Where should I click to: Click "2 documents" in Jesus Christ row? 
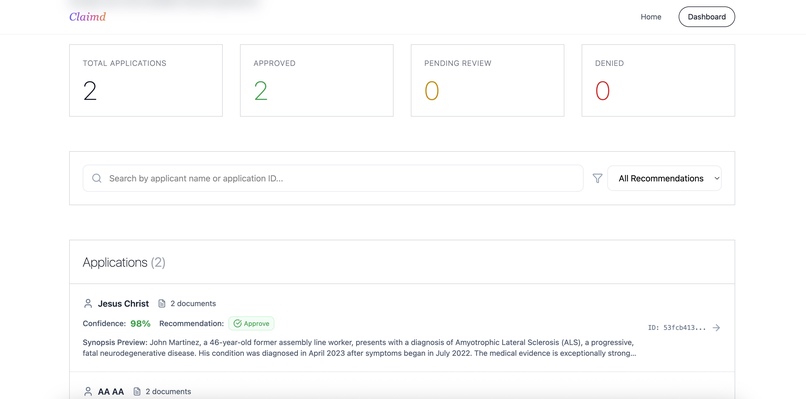[x=193, y=303]
